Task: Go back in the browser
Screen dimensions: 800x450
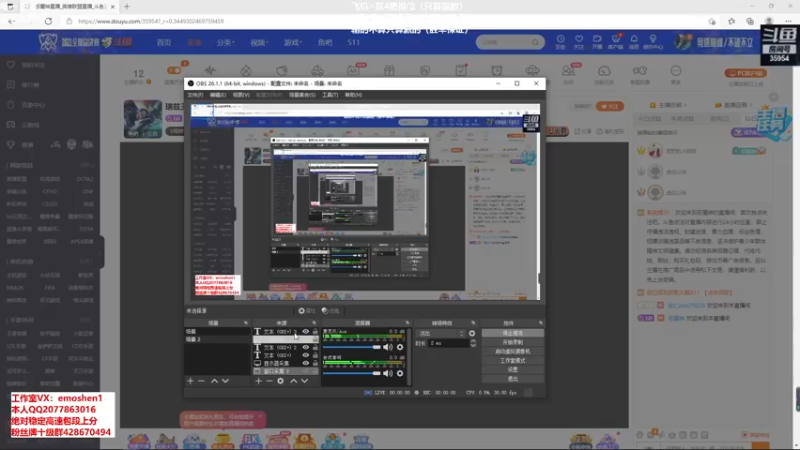Action: tap(11, 21)
